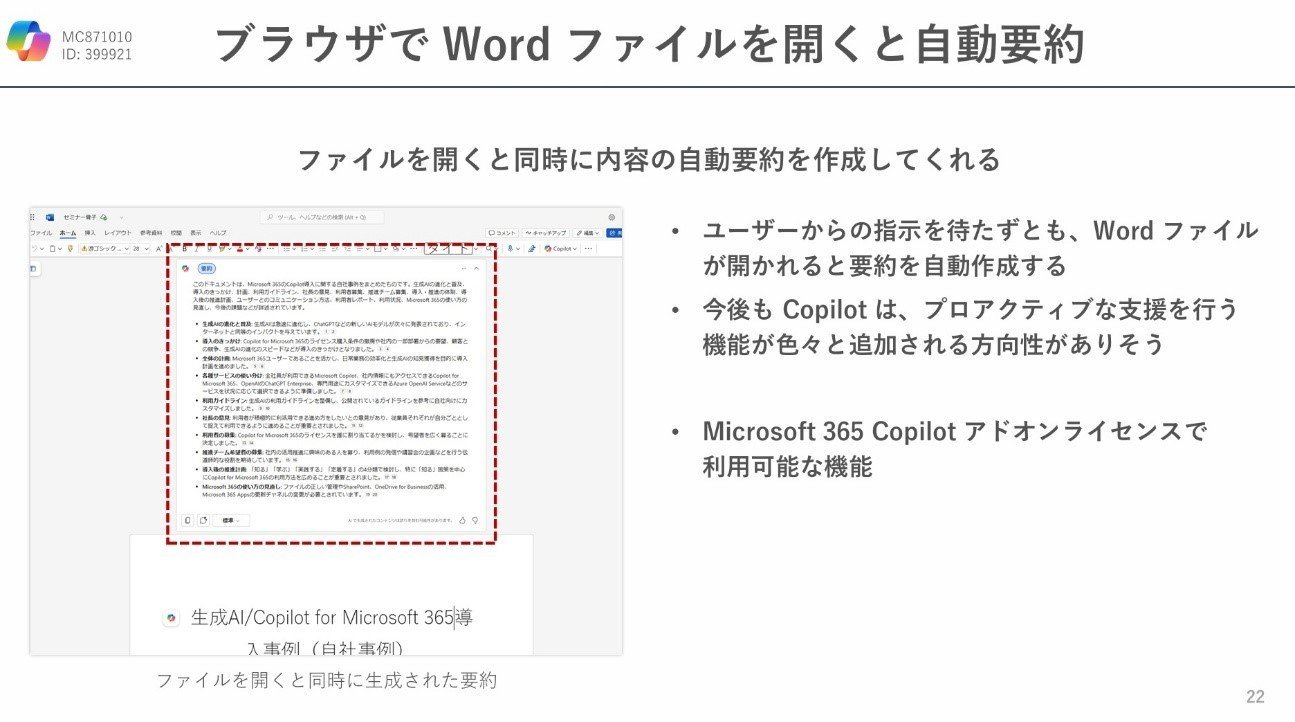
Task: Click the 要約 summary label chip
Action: pos(207,269)
